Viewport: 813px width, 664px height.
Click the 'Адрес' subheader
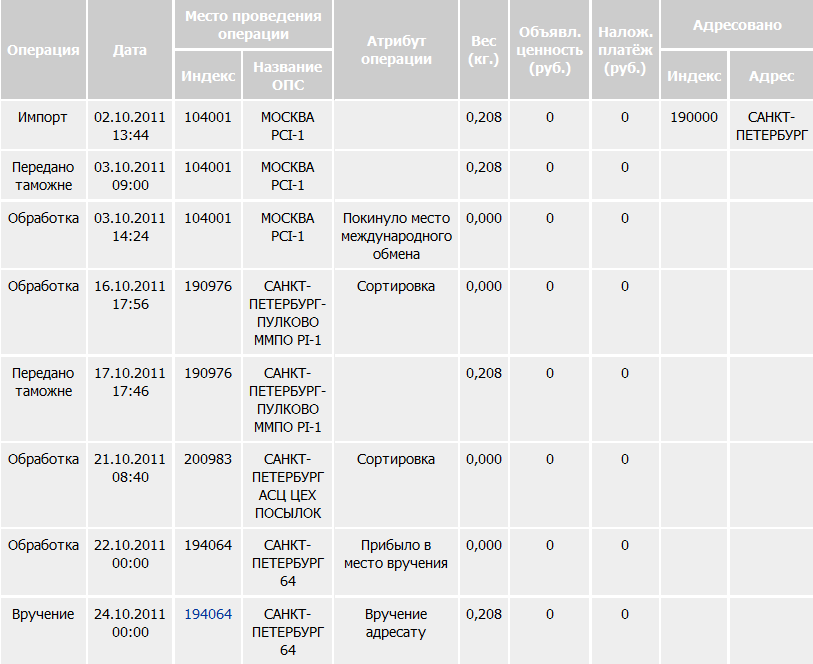tap(771, 75)
